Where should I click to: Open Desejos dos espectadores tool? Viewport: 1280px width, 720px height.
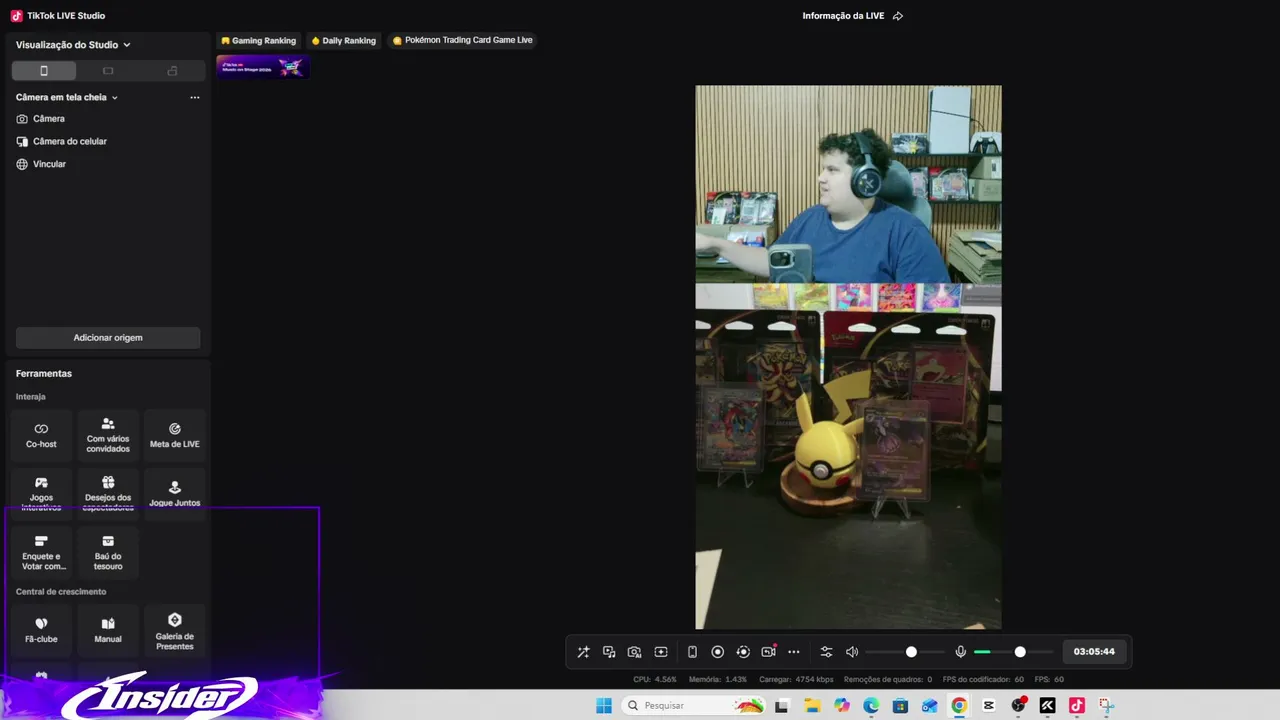(x=108, y=494)
